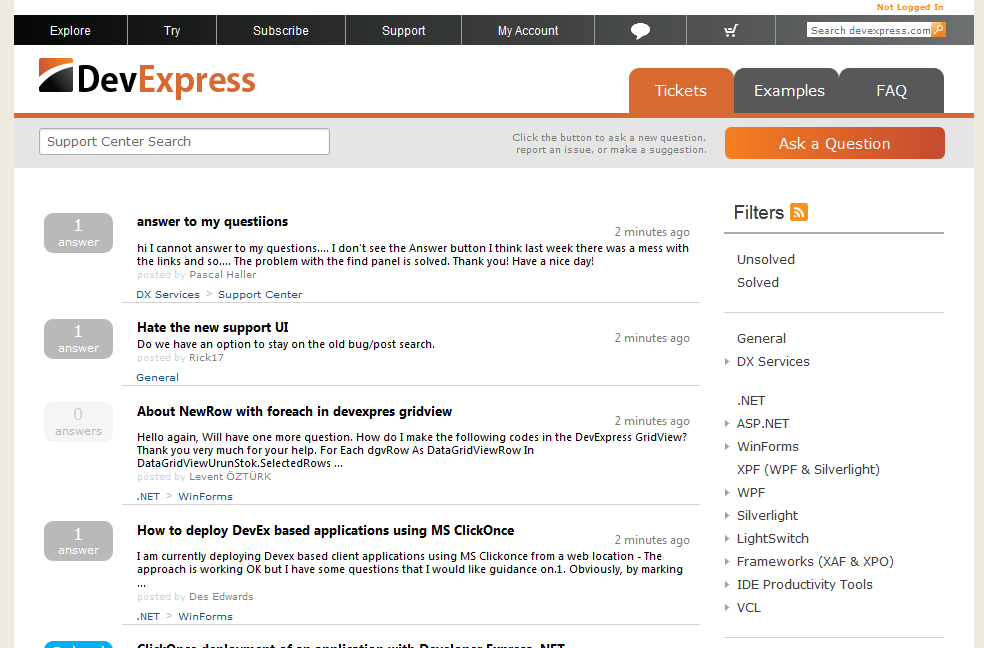Image resolution: width=984 pixels, height=648 pixels.
Task: Click Support Center breadcrumb link
Action: click(x=260, y=295)
